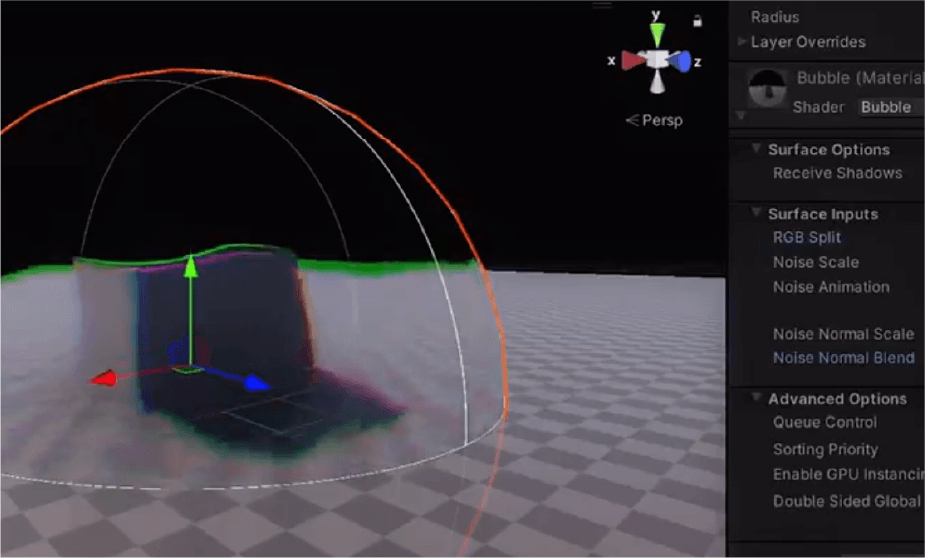This screenshot has width=925, height=558.
Task: Click the gray bottom cone on scene gizmo
Action: (657, 84)
